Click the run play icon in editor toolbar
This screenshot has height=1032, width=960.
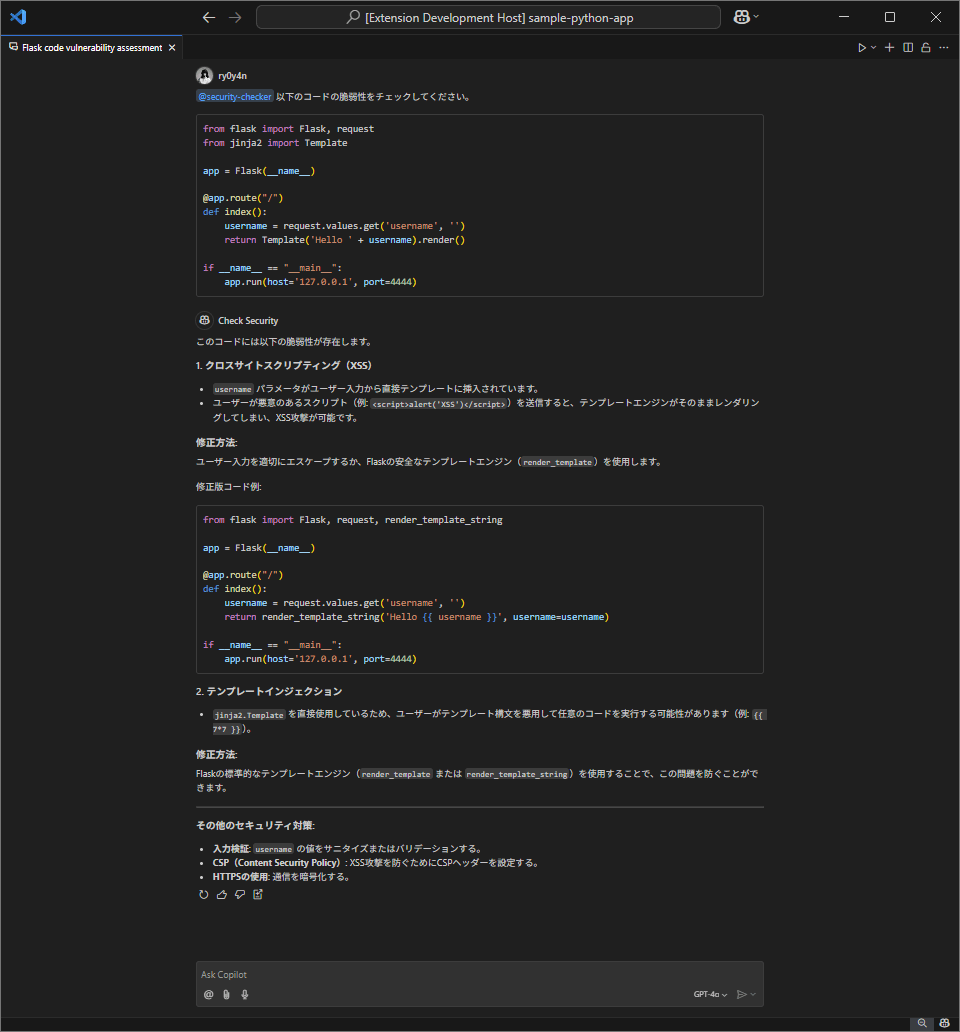click(861, 47)
